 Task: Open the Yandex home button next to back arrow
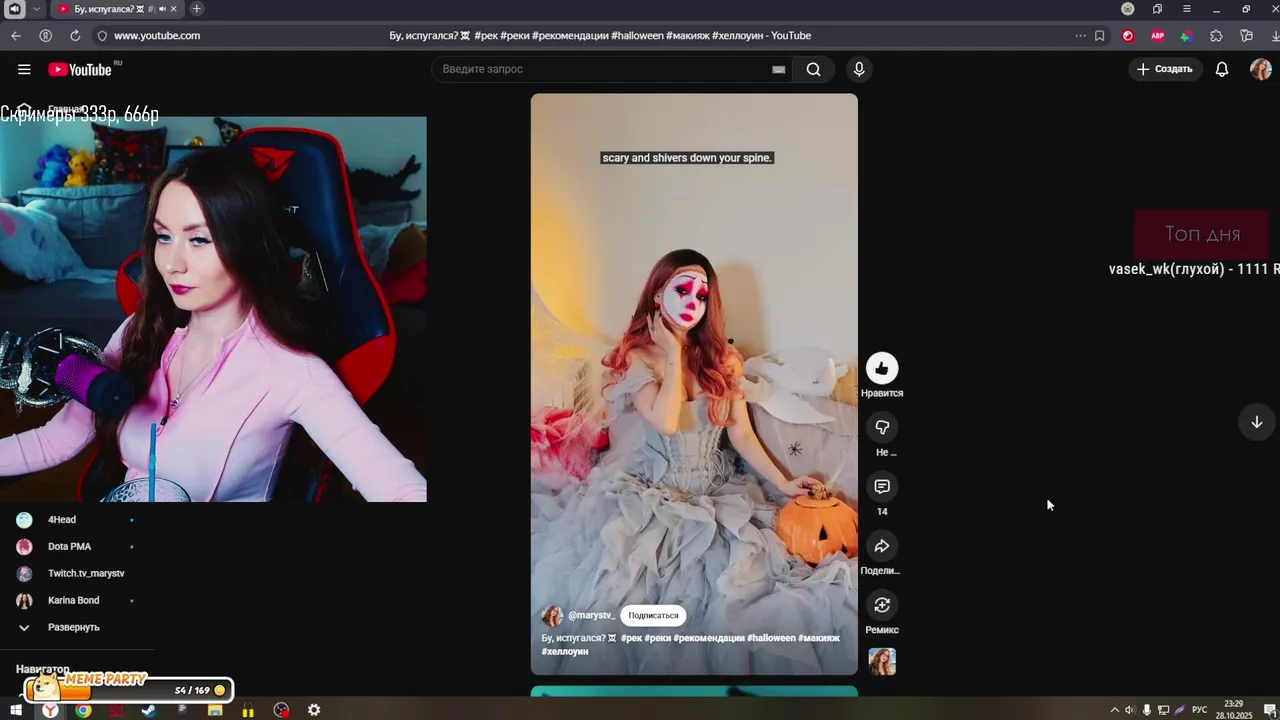tap(45, 35)
